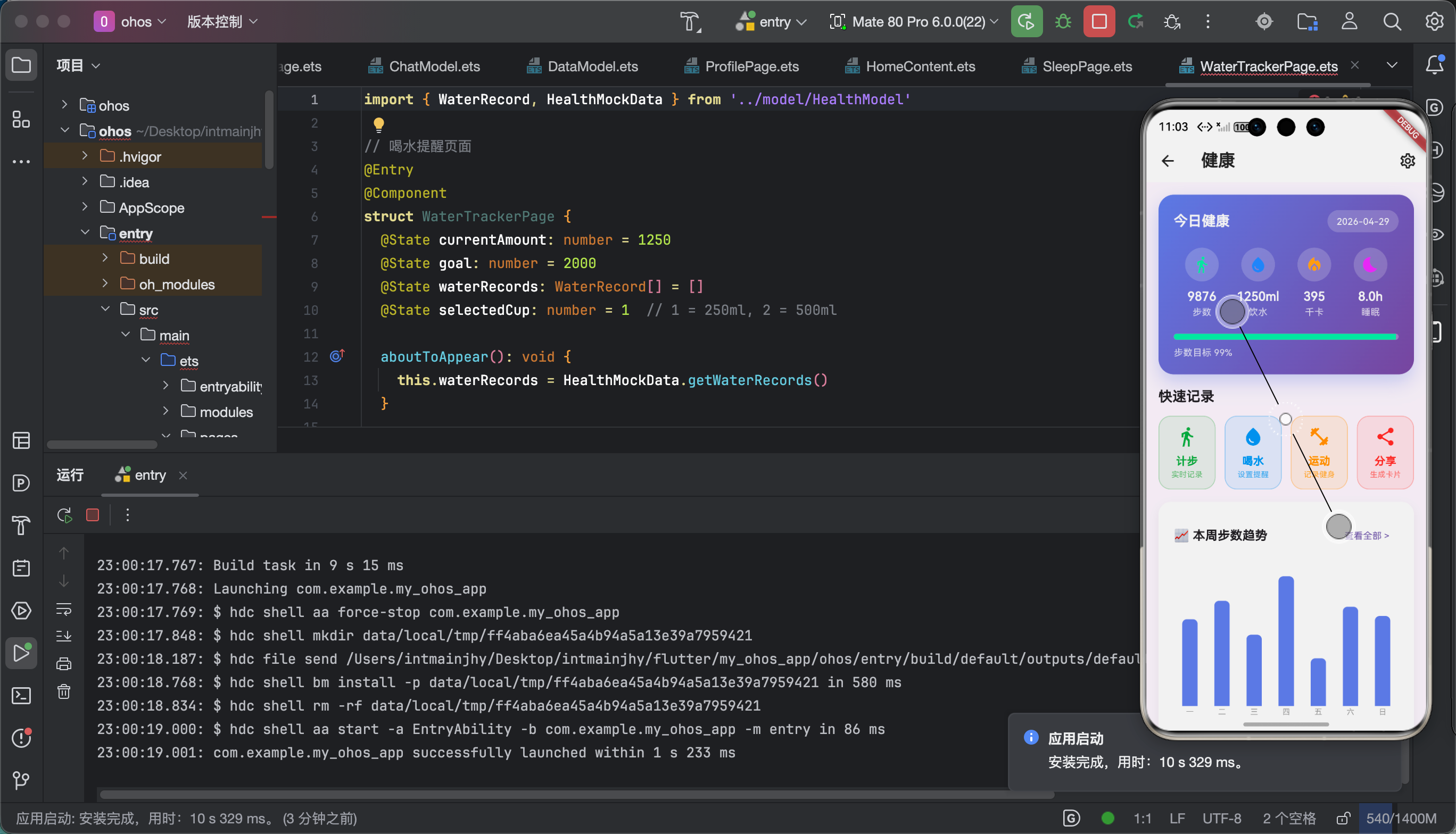This screenshot has width=1456, height=834.
Task: Toggle soft-wrap in the run console
Action: pos(64,608)
